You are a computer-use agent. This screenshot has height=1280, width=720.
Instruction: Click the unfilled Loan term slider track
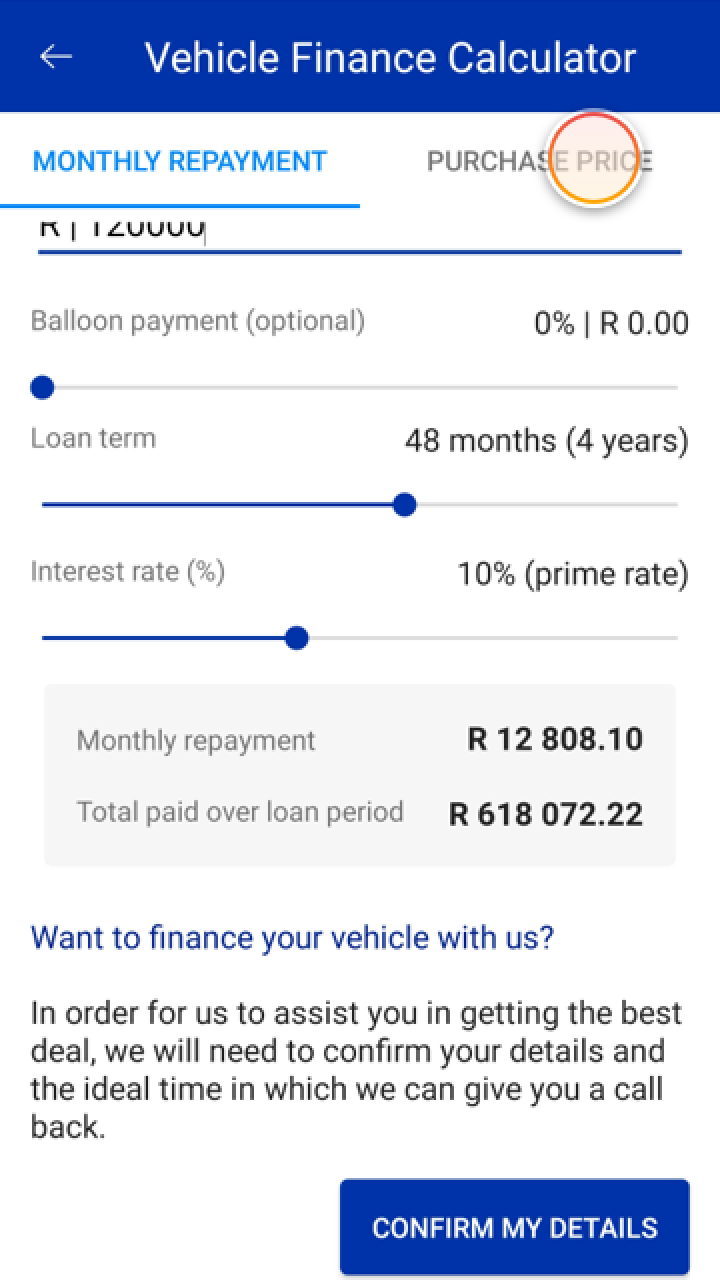(545, 505)
